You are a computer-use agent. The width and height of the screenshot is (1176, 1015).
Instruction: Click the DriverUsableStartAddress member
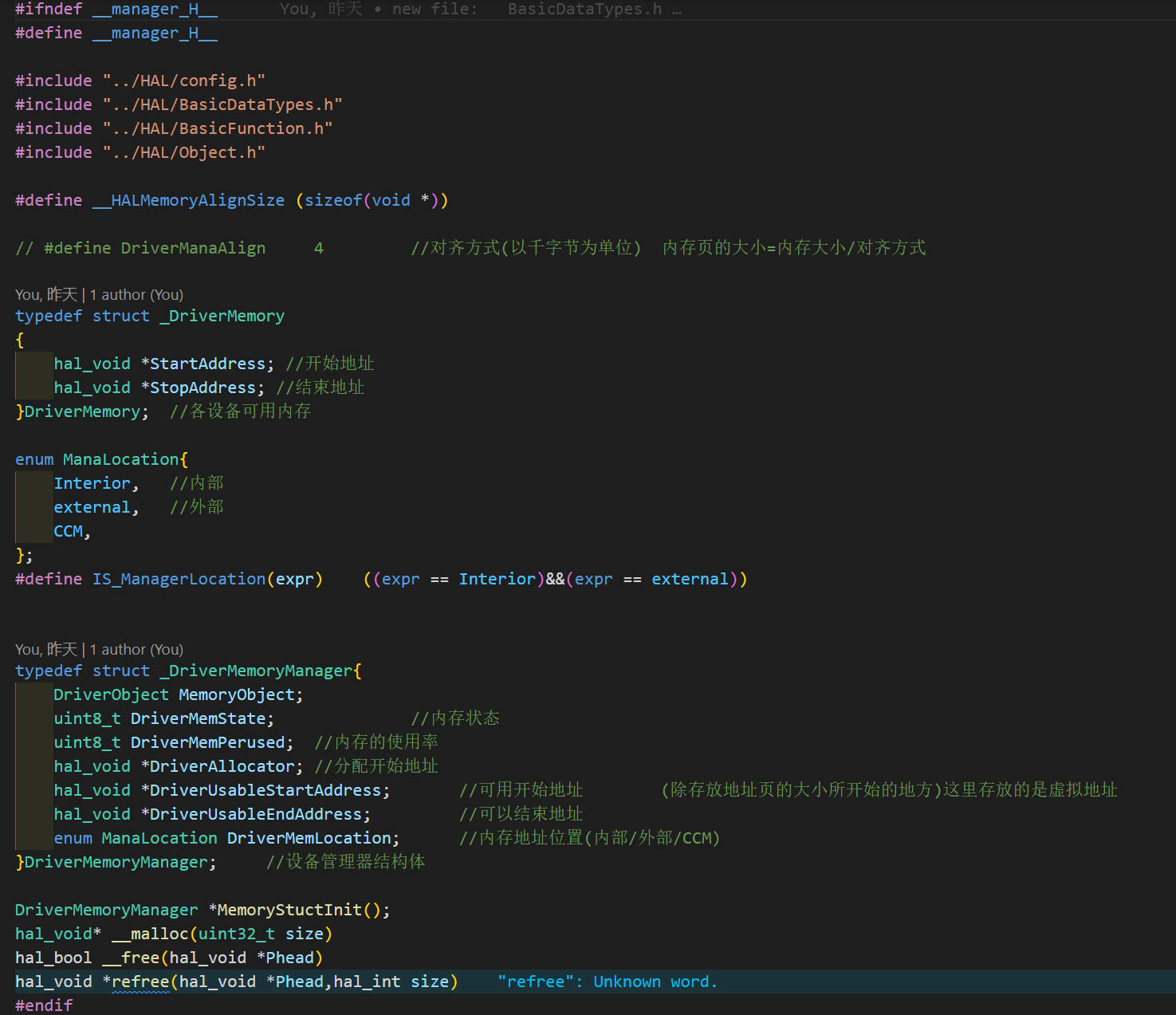point(265,790)
